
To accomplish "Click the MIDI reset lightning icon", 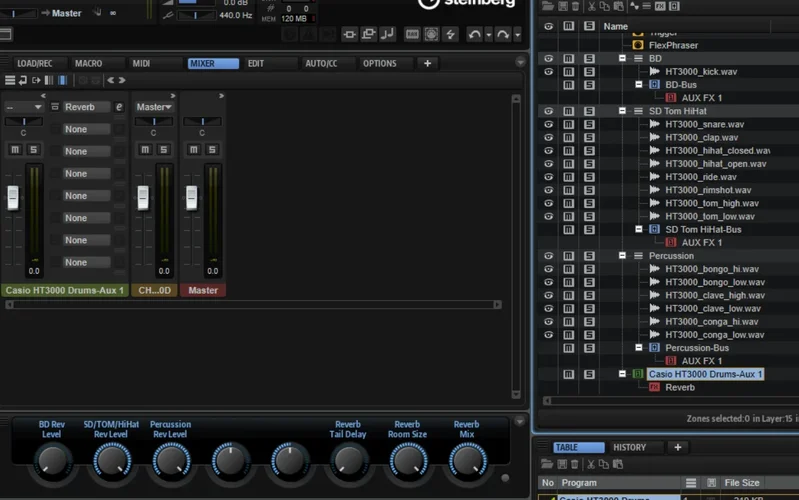I will pos(451,35).
